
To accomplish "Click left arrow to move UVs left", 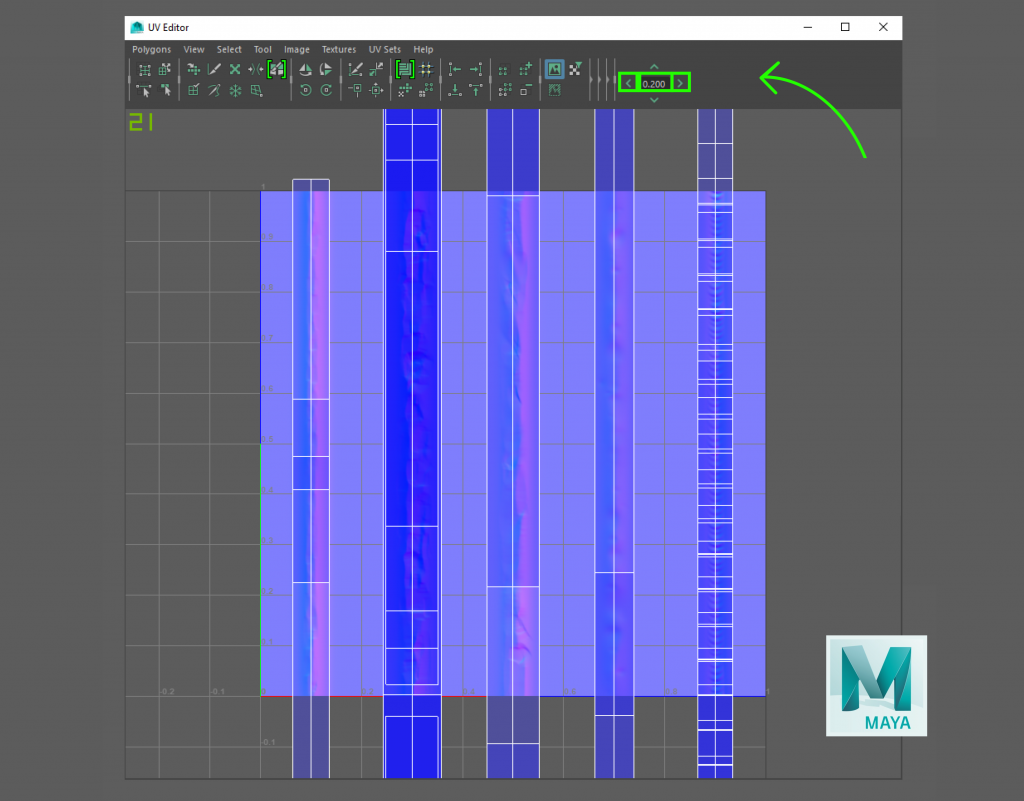I will coord(628,84).
